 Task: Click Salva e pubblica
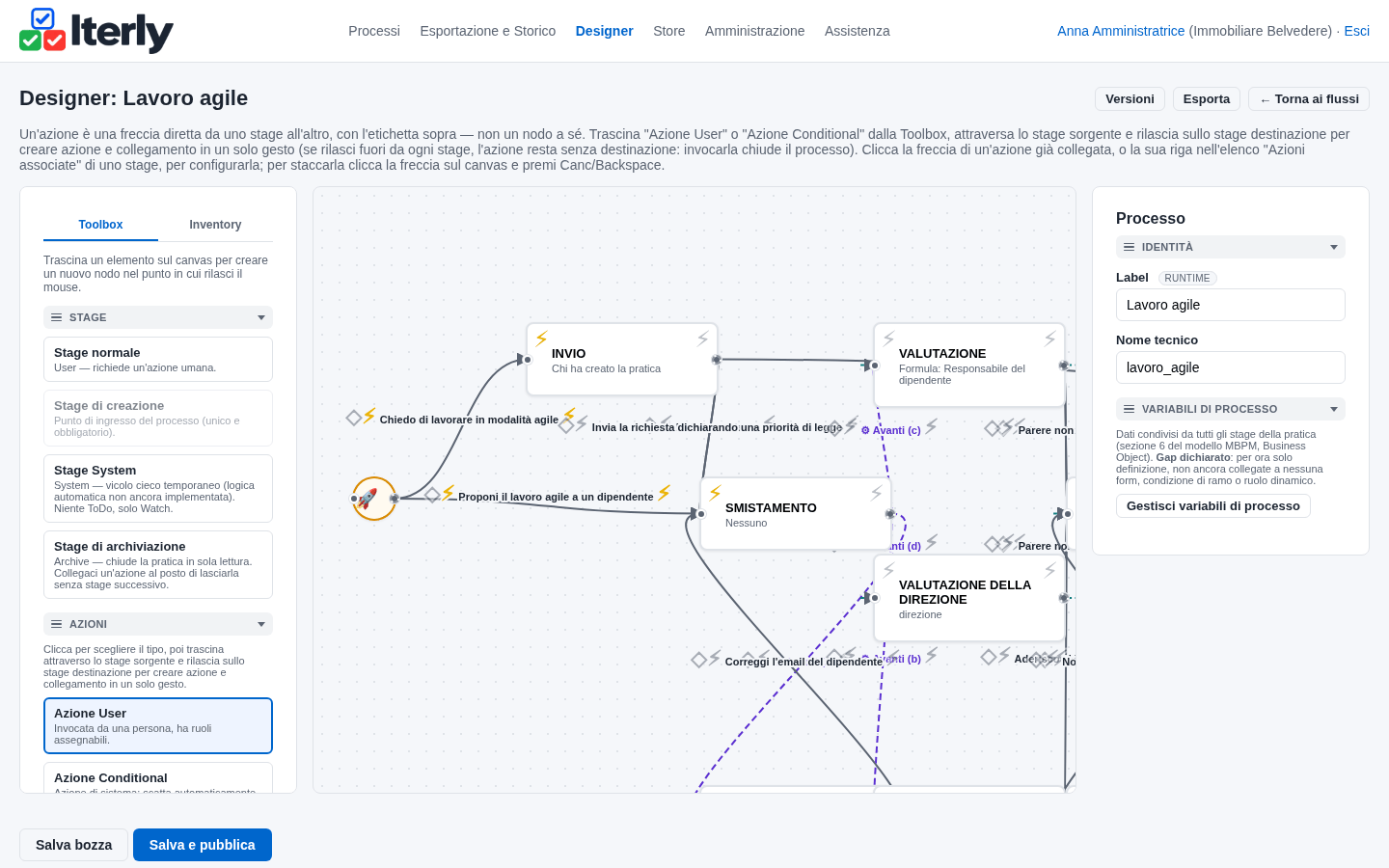click(203, 845)
